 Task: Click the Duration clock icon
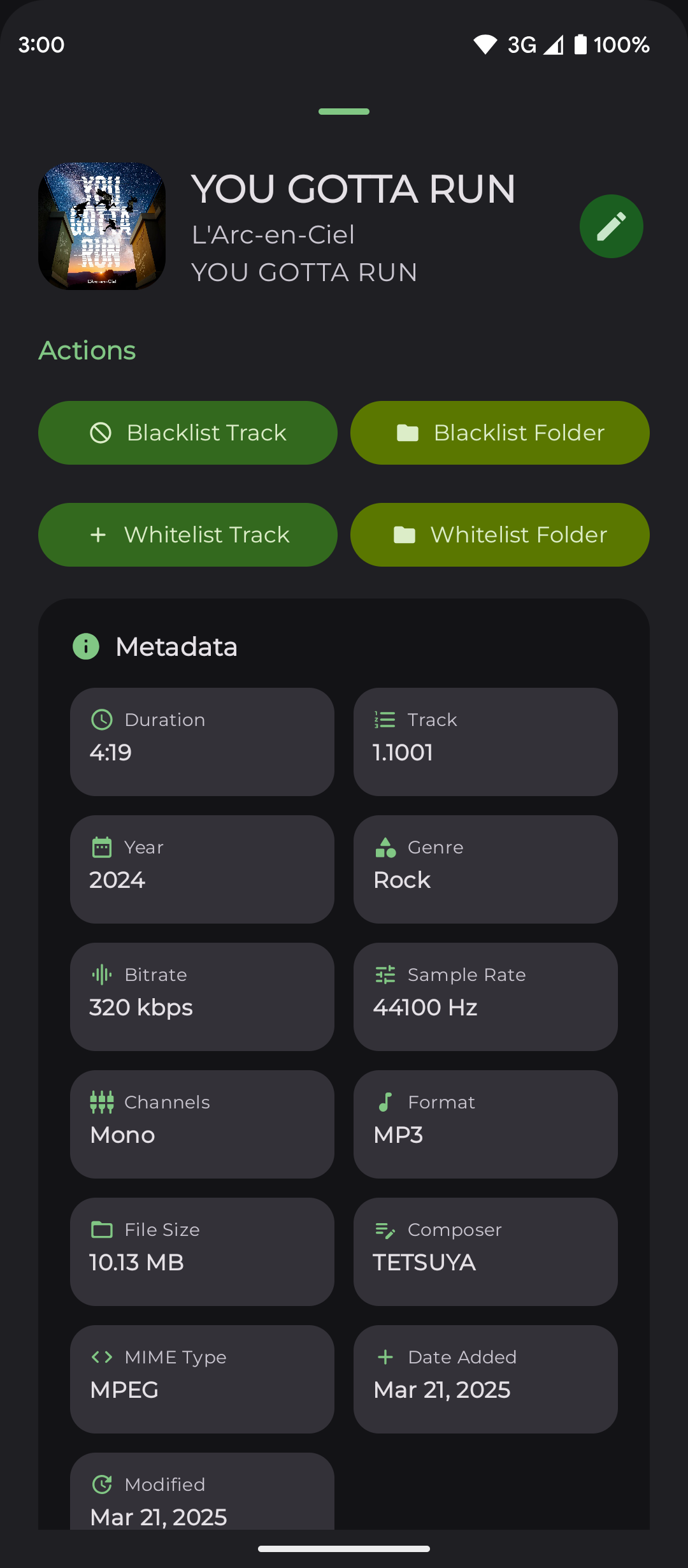coord(102,720)
